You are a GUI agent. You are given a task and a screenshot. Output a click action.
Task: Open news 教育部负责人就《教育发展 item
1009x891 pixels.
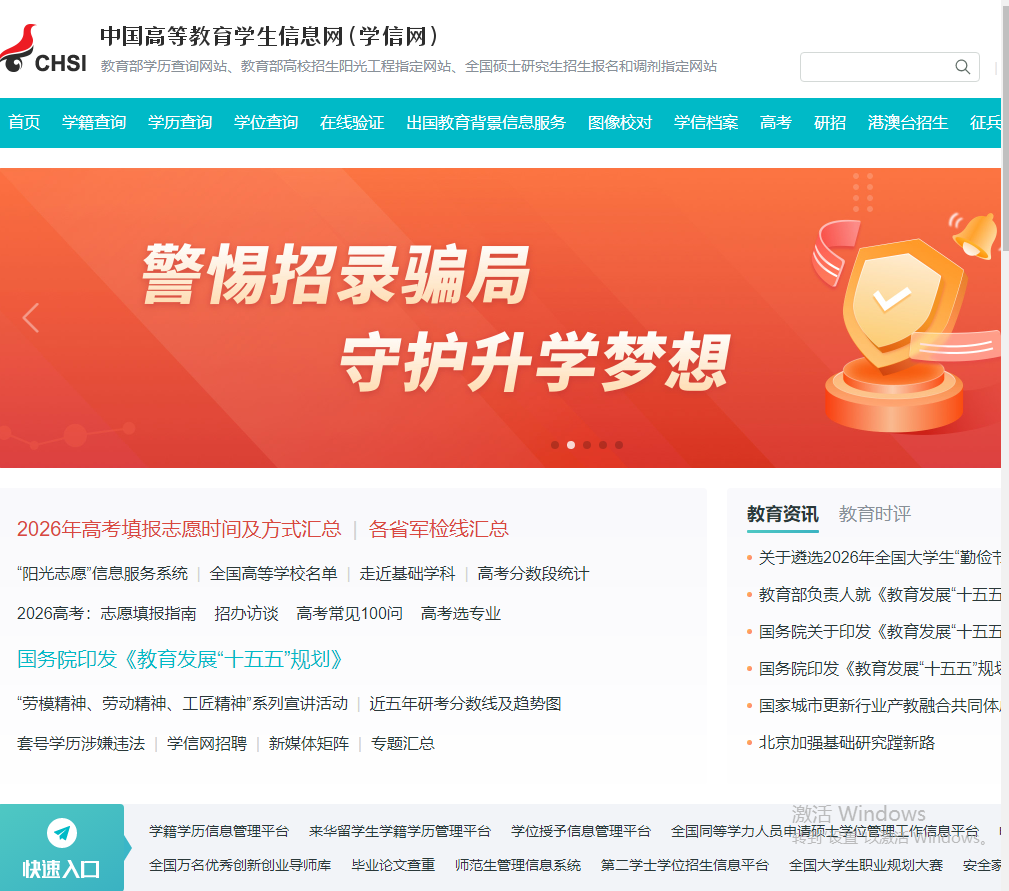click(x=879, y=594)
